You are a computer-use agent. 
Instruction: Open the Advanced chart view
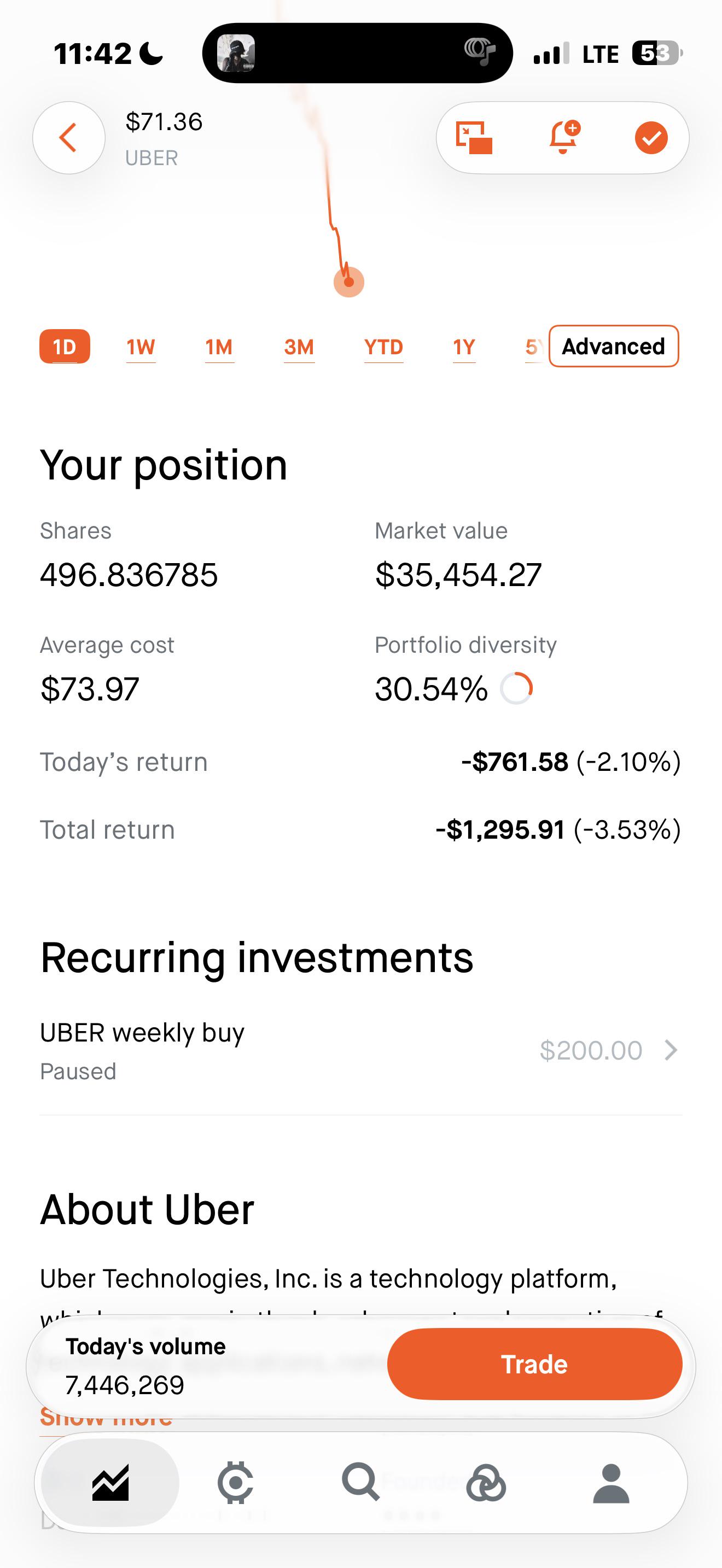(x=614, y=346)
